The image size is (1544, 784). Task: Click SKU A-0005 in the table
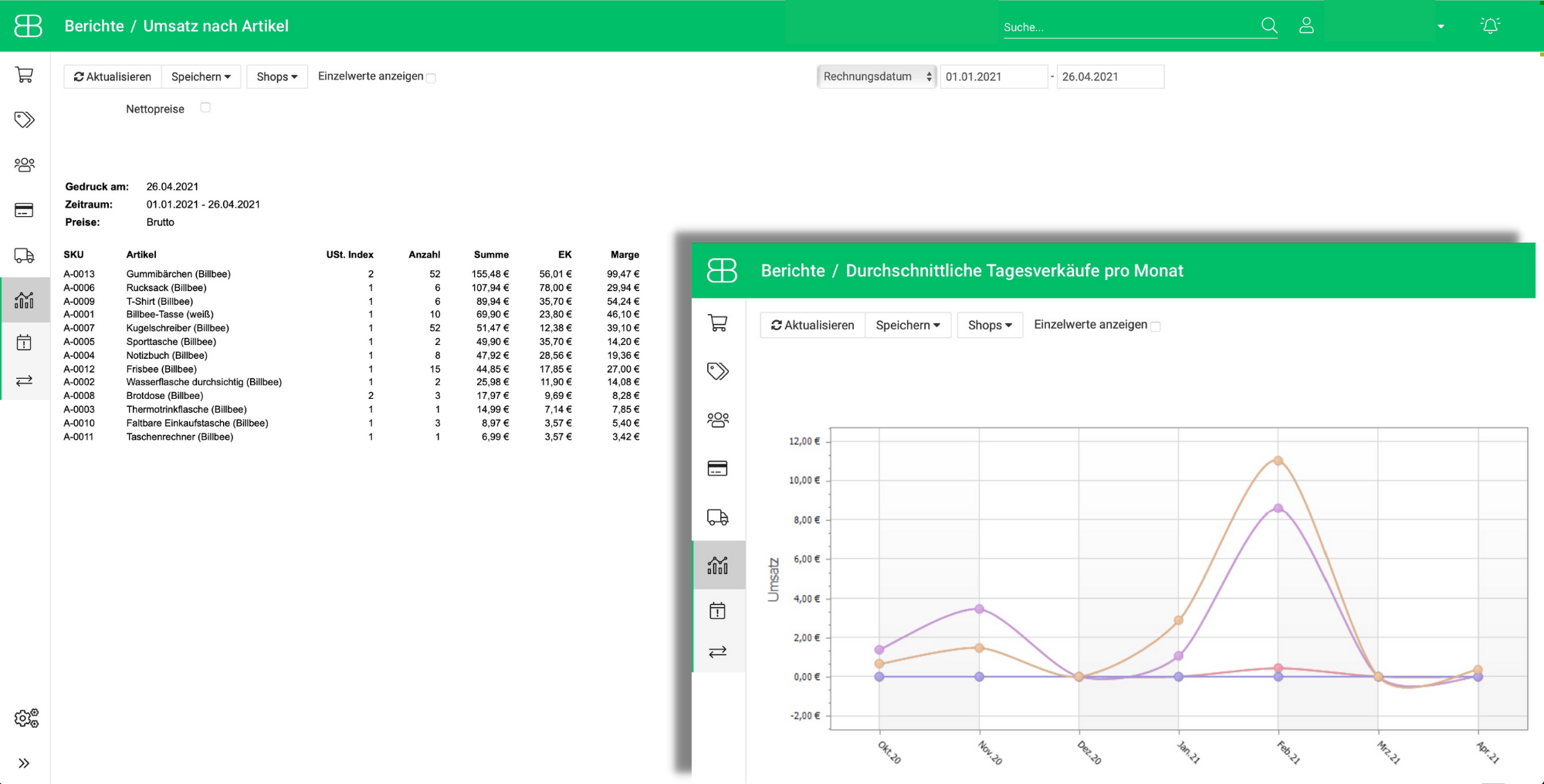[79, 342]
